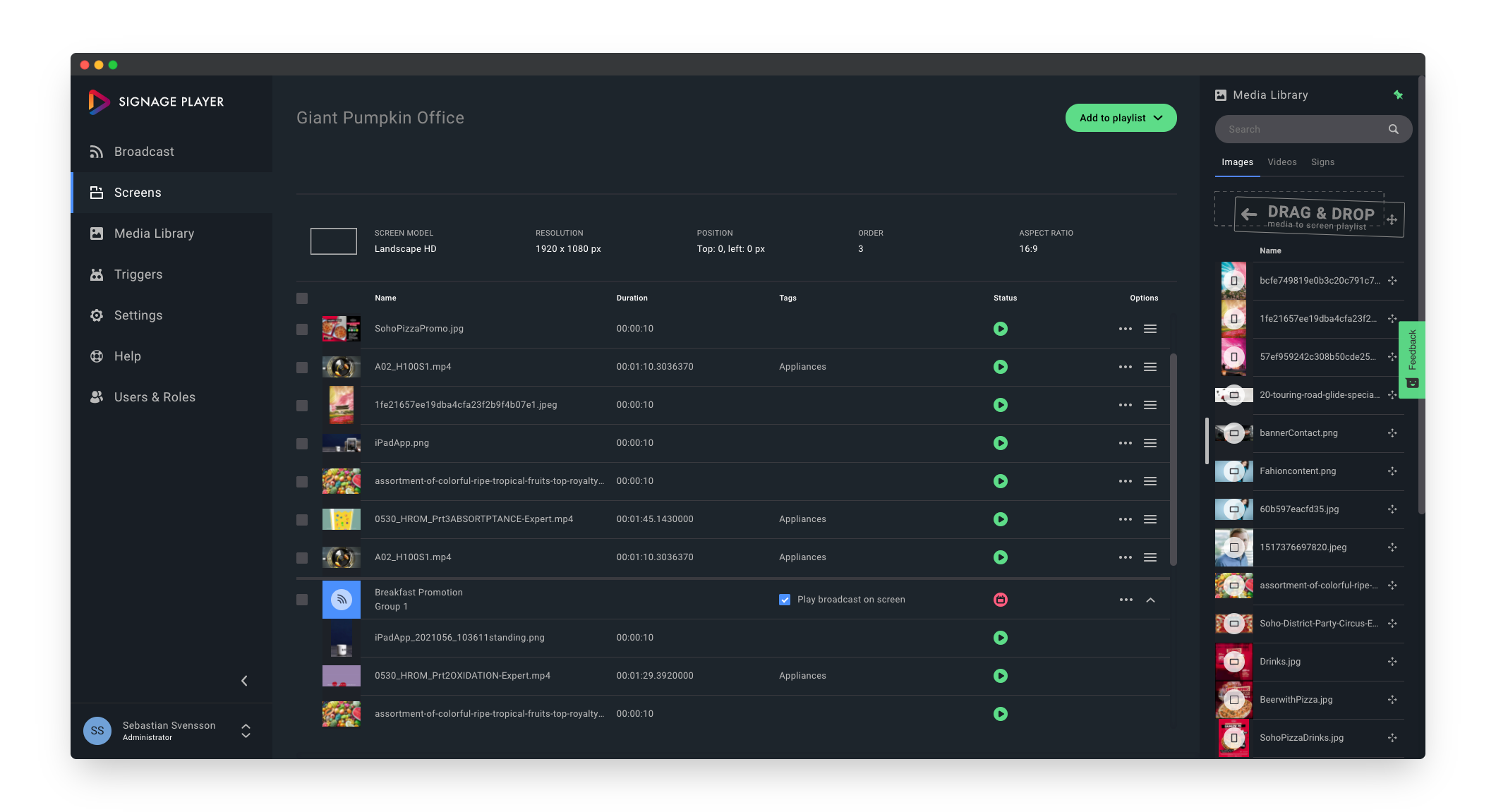Switch to the Videos tab
The image size is (1496, 812).
1281,162
